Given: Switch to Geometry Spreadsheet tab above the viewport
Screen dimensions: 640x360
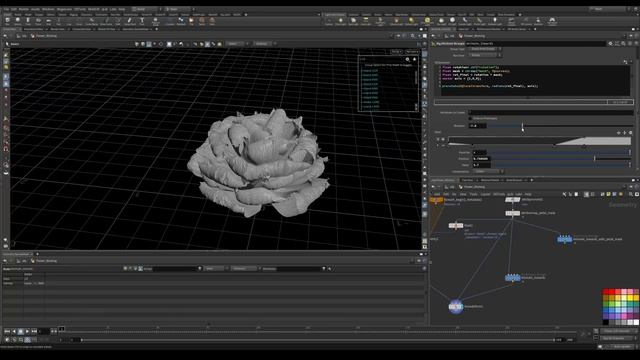Looking at the screenshot, I should pos(136,29).
